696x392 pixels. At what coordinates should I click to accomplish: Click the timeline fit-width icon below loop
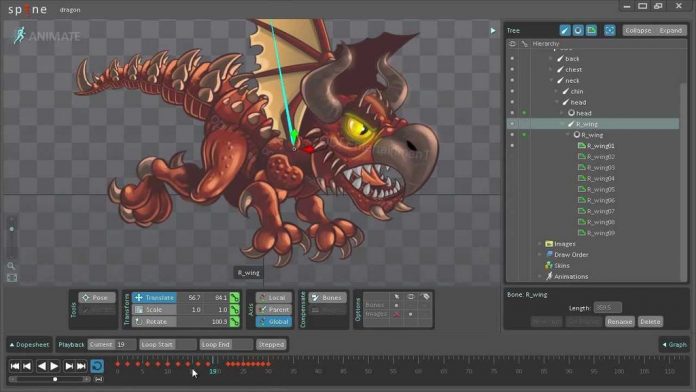[99, 379]
